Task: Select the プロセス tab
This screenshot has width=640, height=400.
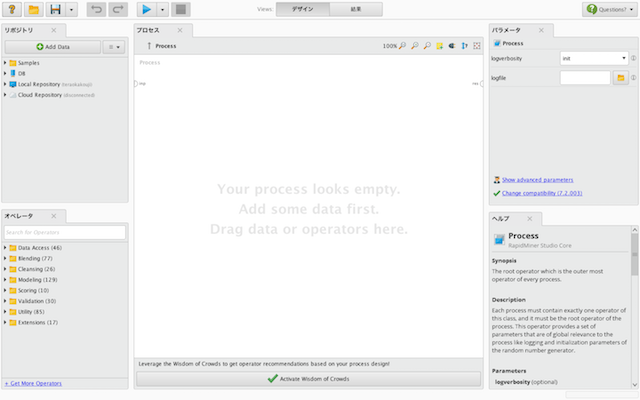Action: point(148,30)
